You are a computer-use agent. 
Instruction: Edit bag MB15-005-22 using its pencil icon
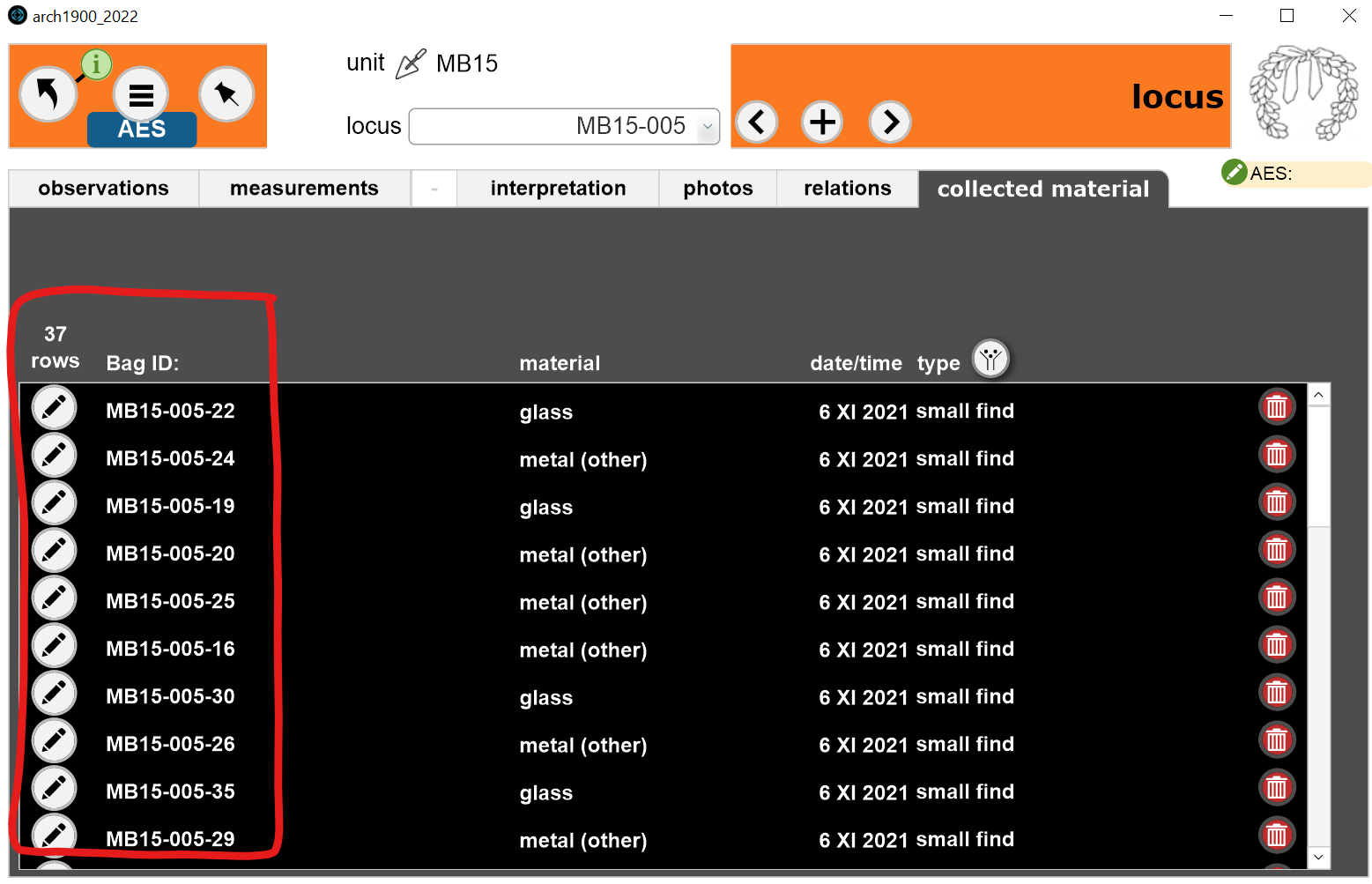tap(54, 407)
